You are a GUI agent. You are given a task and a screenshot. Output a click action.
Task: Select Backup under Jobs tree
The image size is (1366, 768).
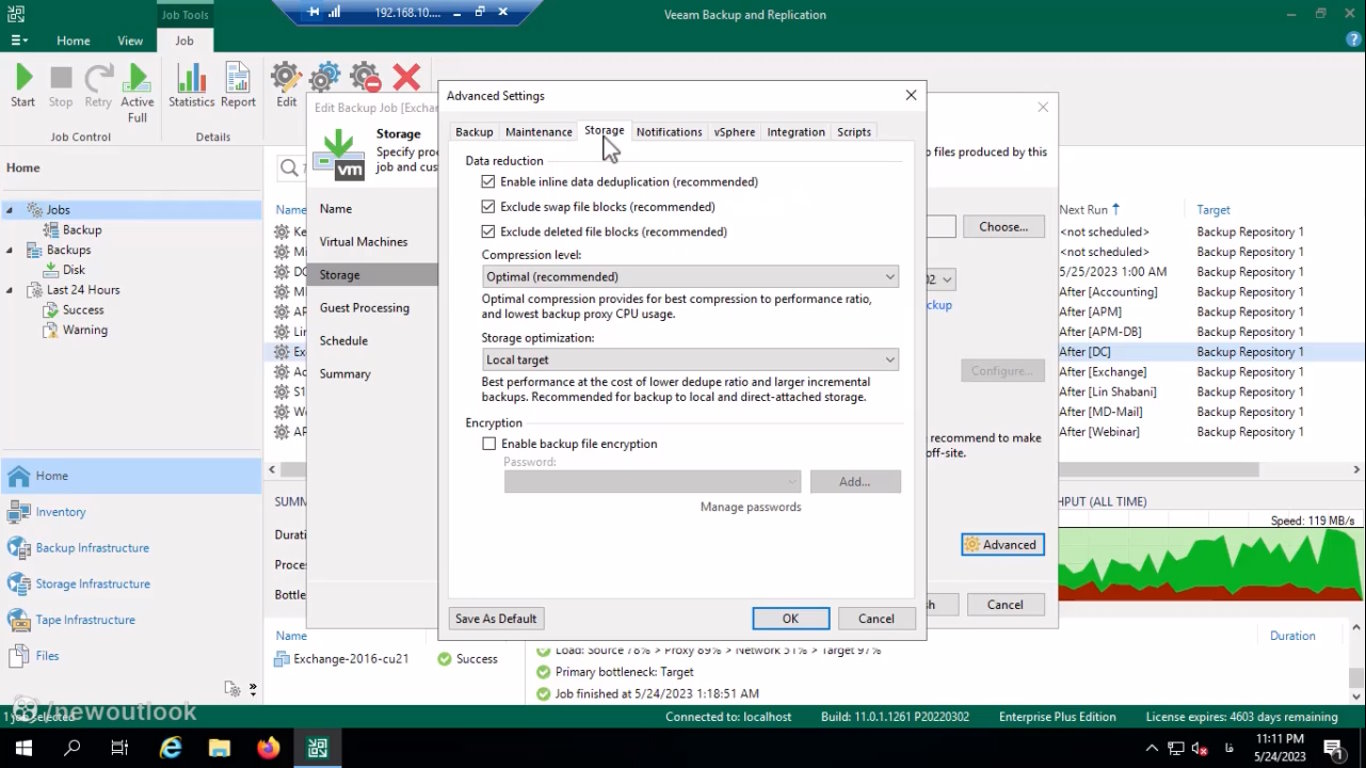point(72,230)
